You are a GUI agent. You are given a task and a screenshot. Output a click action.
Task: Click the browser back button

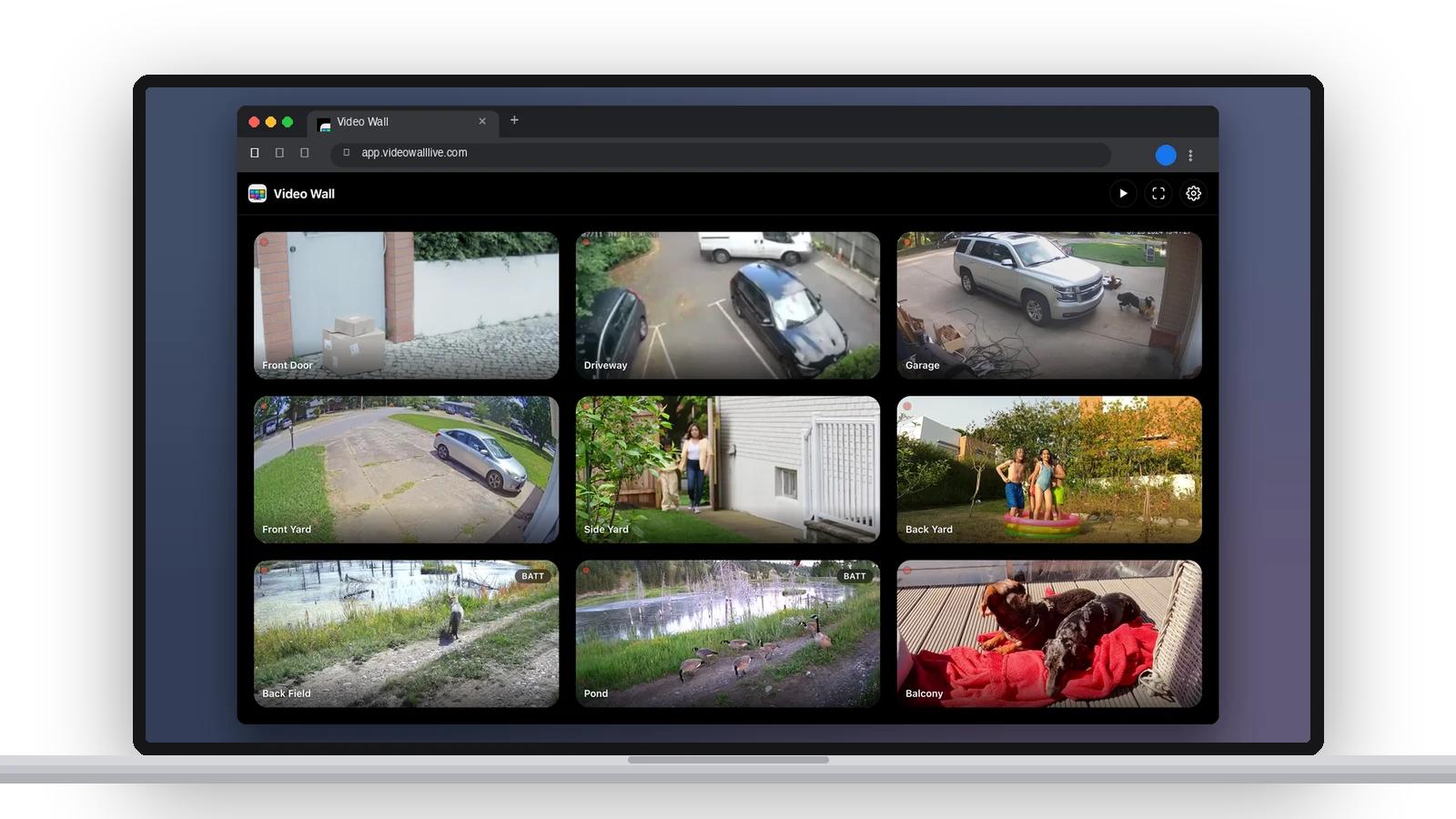[x=255, y=153]
